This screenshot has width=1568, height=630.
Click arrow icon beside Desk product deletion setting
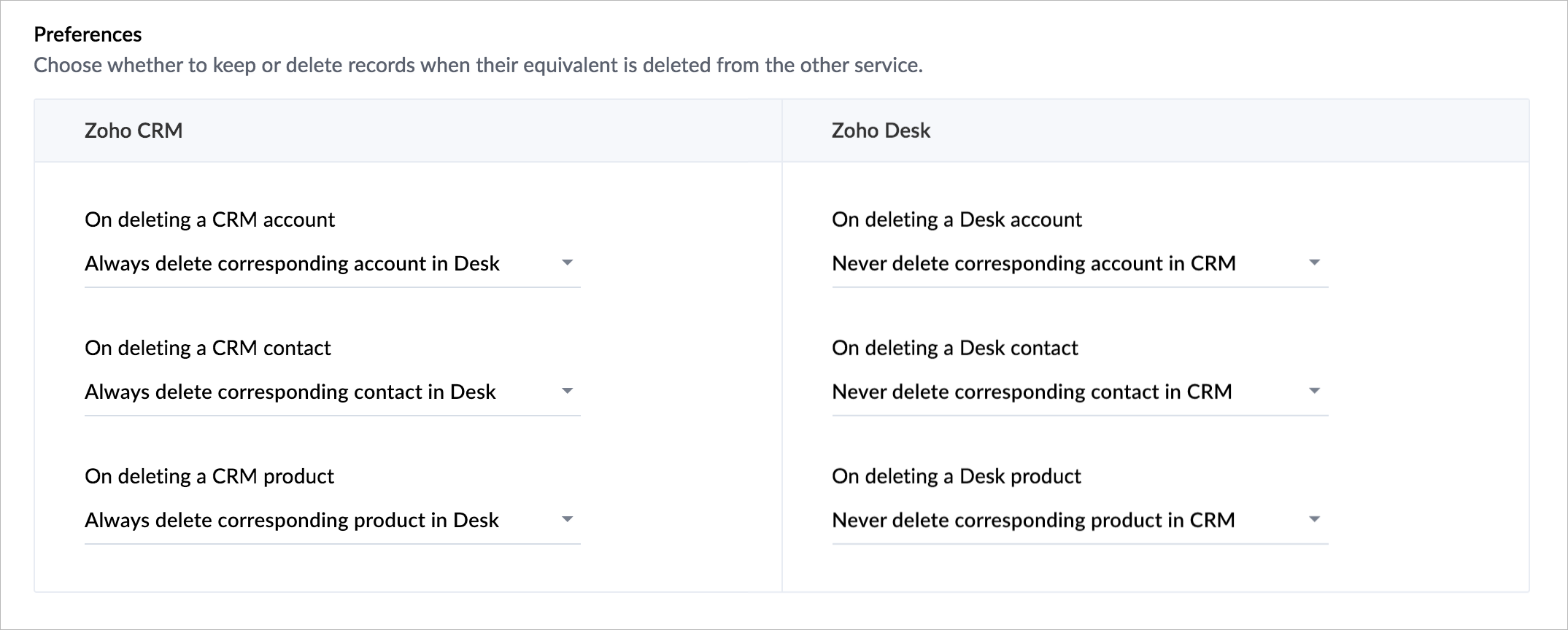tap(1314, 520)
